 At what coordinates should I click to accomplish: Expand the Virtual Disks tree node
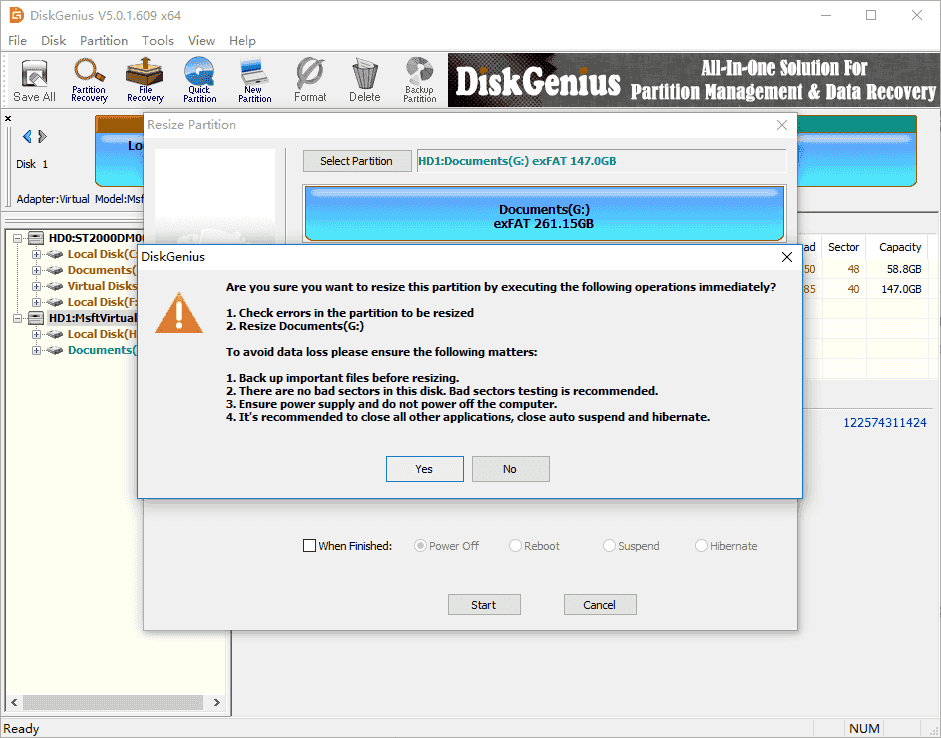click(x=37, y=286)
